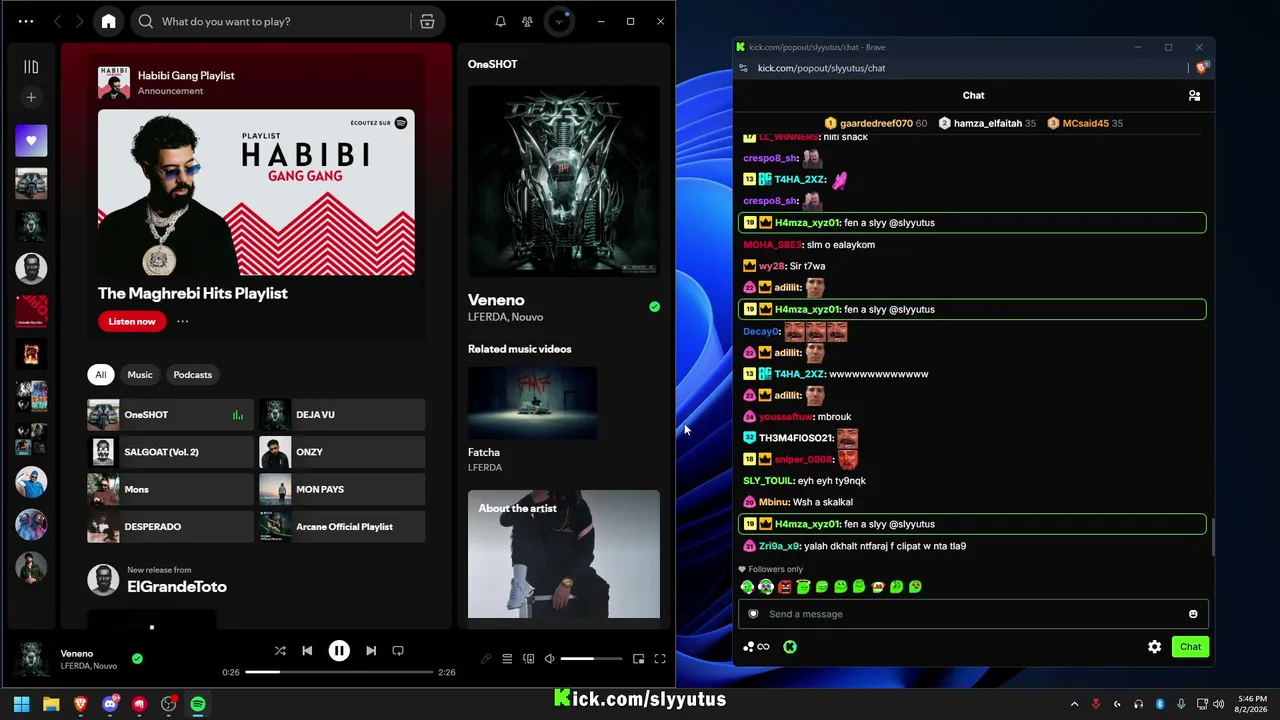This screenshot has width=1280, height=720.
Task: Select the Music filter chip
Action: click(x=140, y=375)
